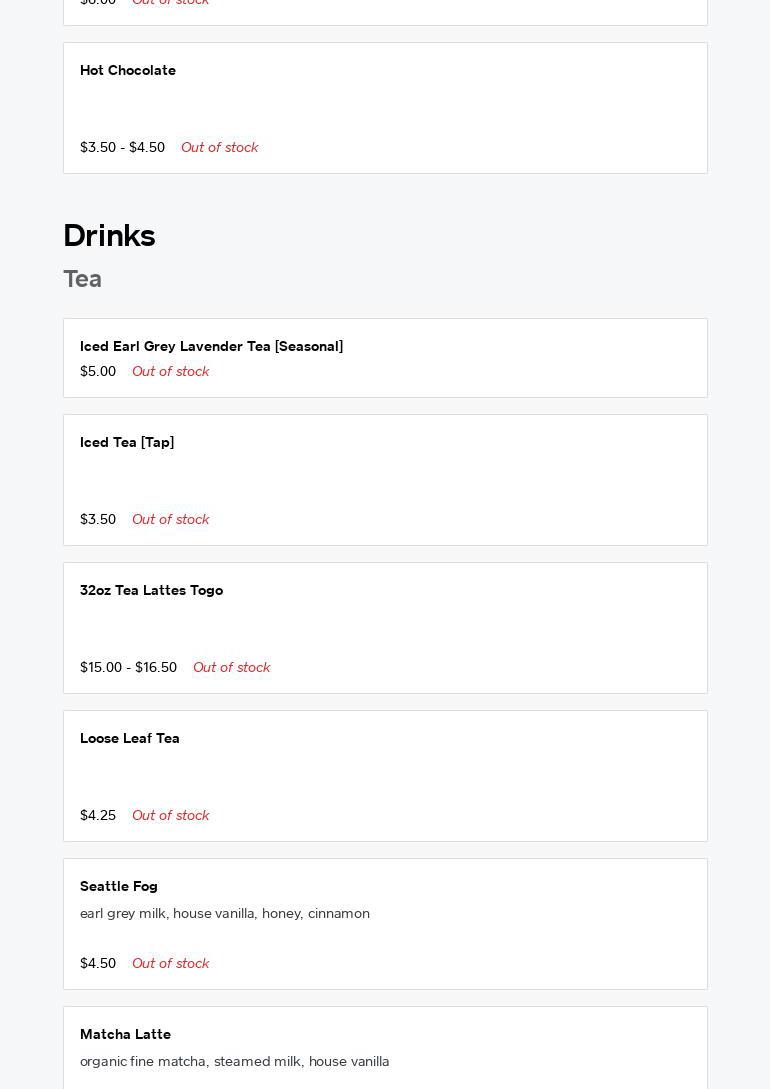Open Iced Earl Grey Lavender Tea [Seasonal] item

click(211, 347)
